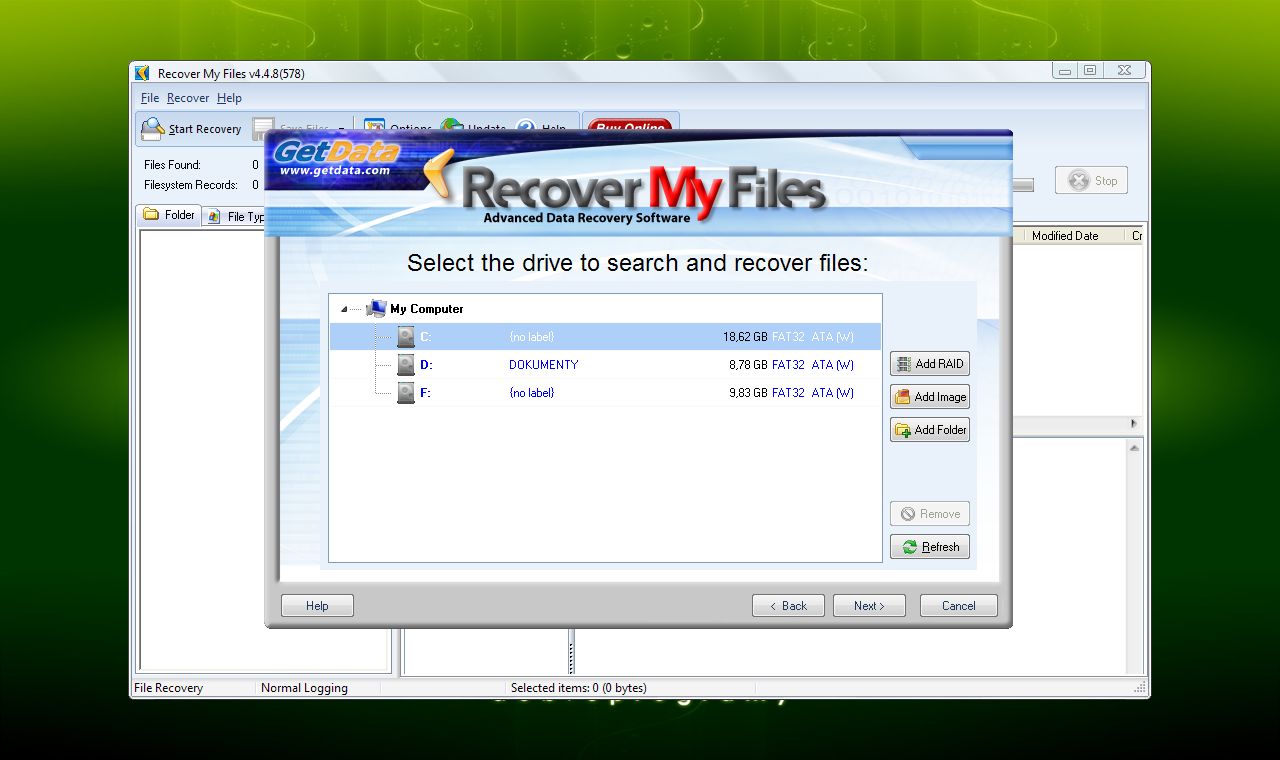This screenshot has width=1280, height=760.
Task: Click the File Type tab icon
Action: pos(215,217)
